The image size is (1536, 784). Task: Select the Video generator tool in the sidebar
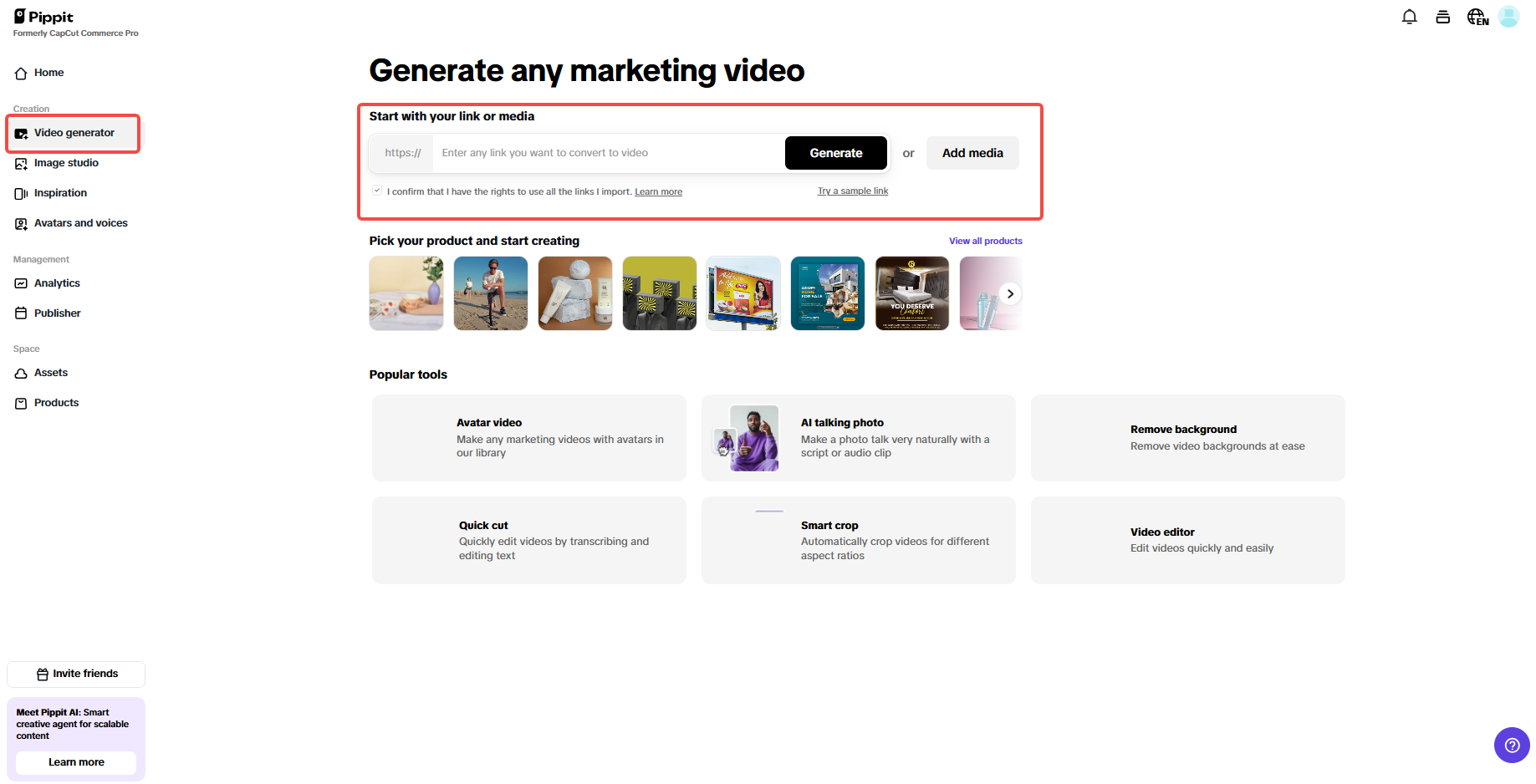pos(74,132)
